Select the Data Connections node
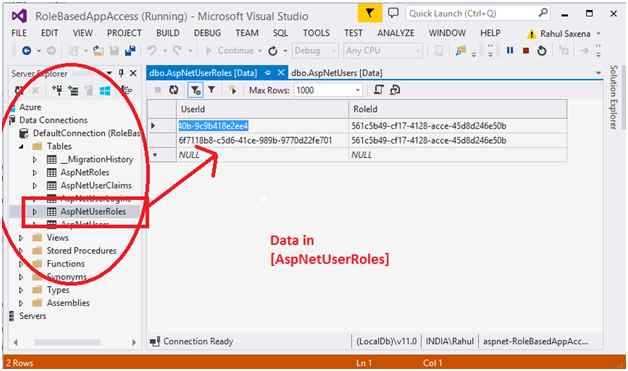Image resolution: width=628 pixels, height=371 pixels. [53, 120]
